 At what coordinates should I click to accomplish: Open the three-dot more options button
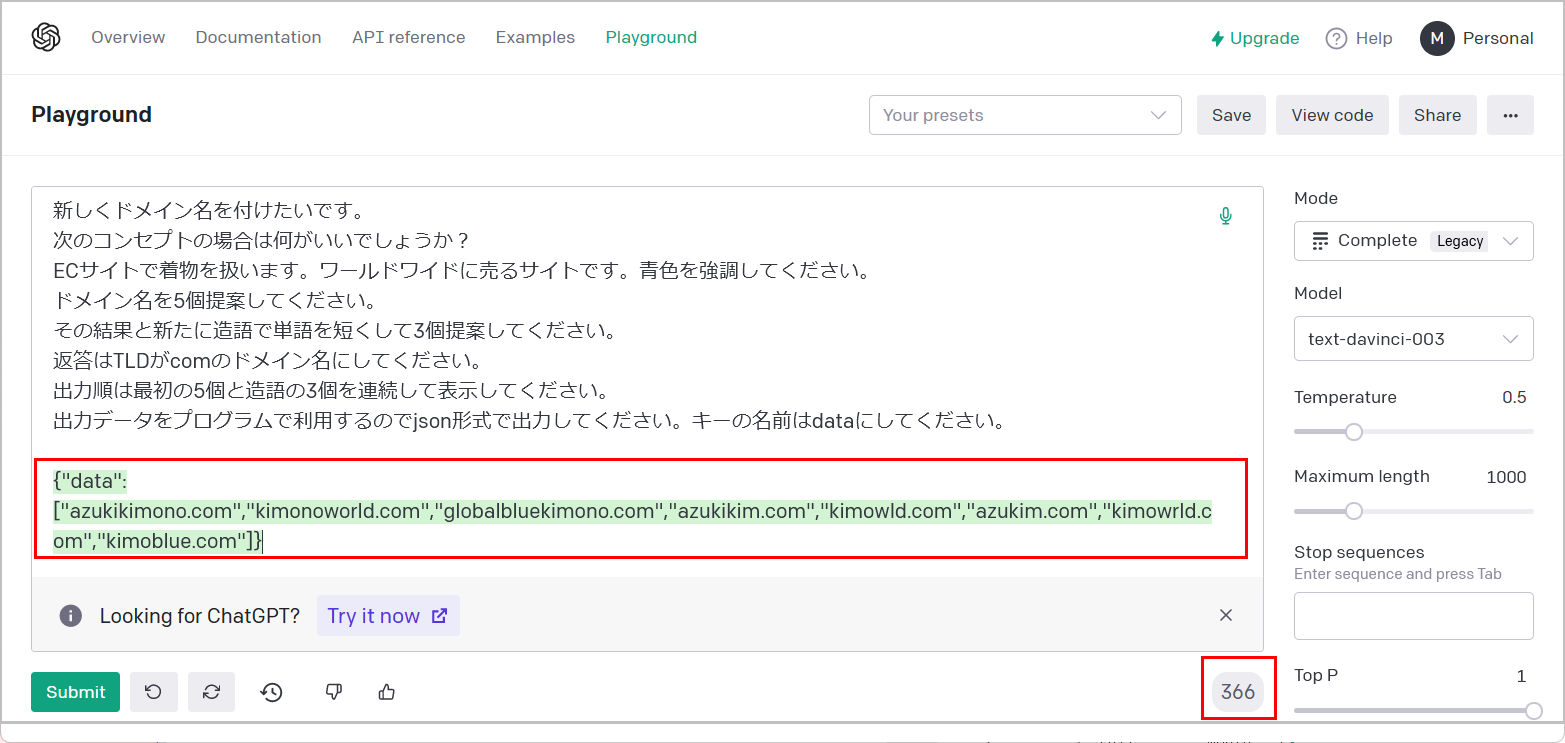click(x=1510, y=115)
